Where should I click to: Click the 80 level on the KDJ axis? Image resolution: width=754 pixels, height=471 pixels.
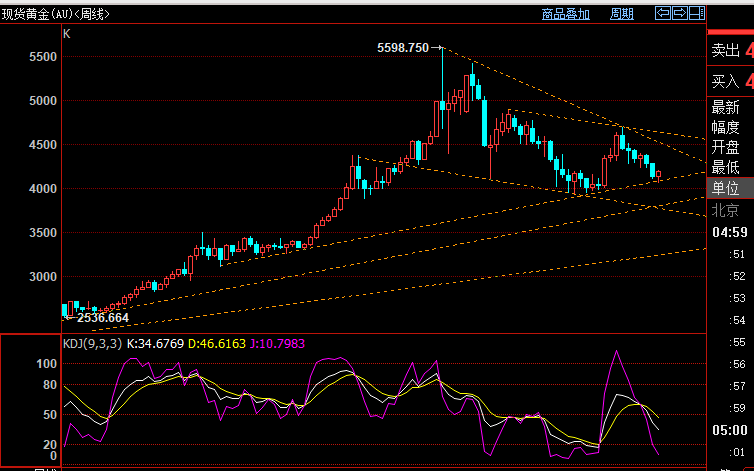(x=50, y=385)
